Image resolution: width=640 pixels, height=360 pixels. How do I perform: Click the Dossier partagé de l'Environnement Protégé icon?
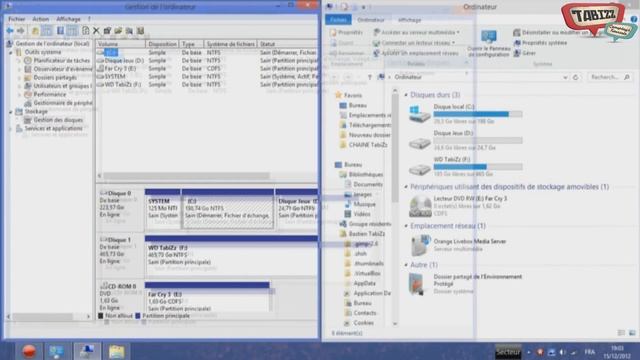(417, 284)
